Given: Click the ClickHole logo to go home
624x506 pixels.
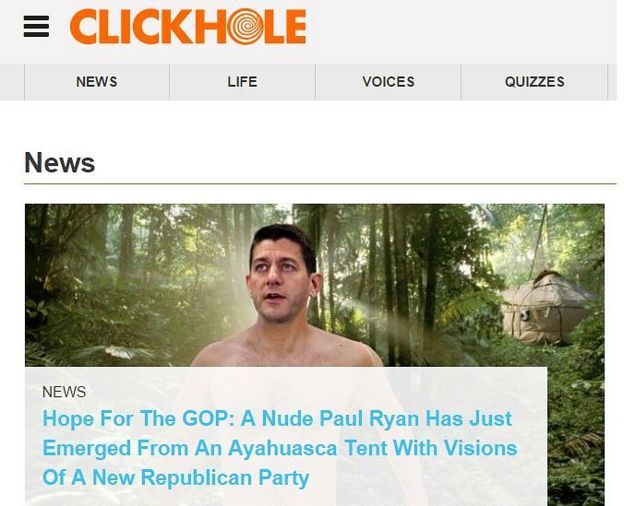Looking at the screenshot, I should click(188, 26).
